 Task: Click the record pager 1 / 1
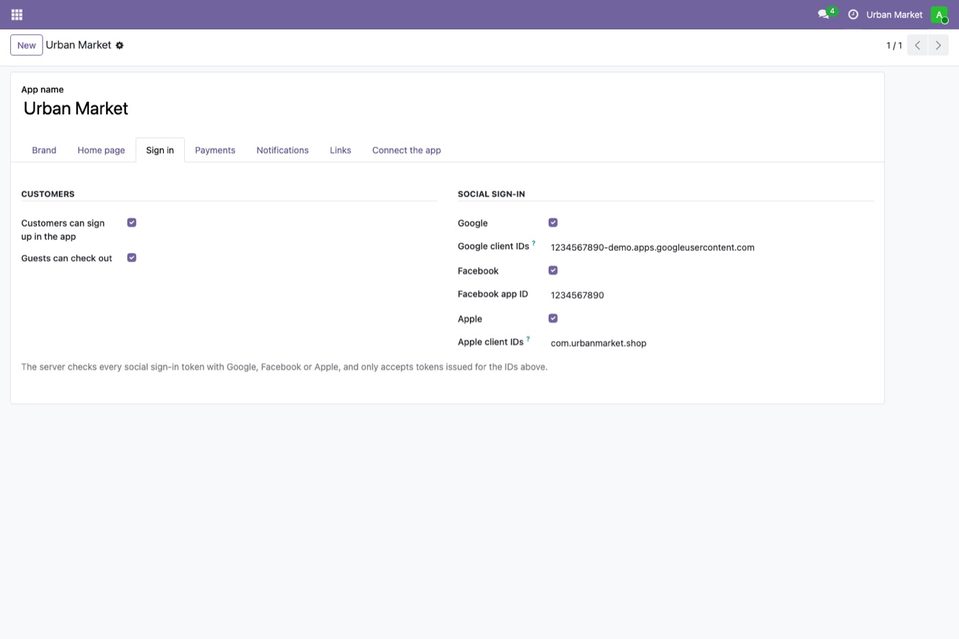(x=894, y=45)
